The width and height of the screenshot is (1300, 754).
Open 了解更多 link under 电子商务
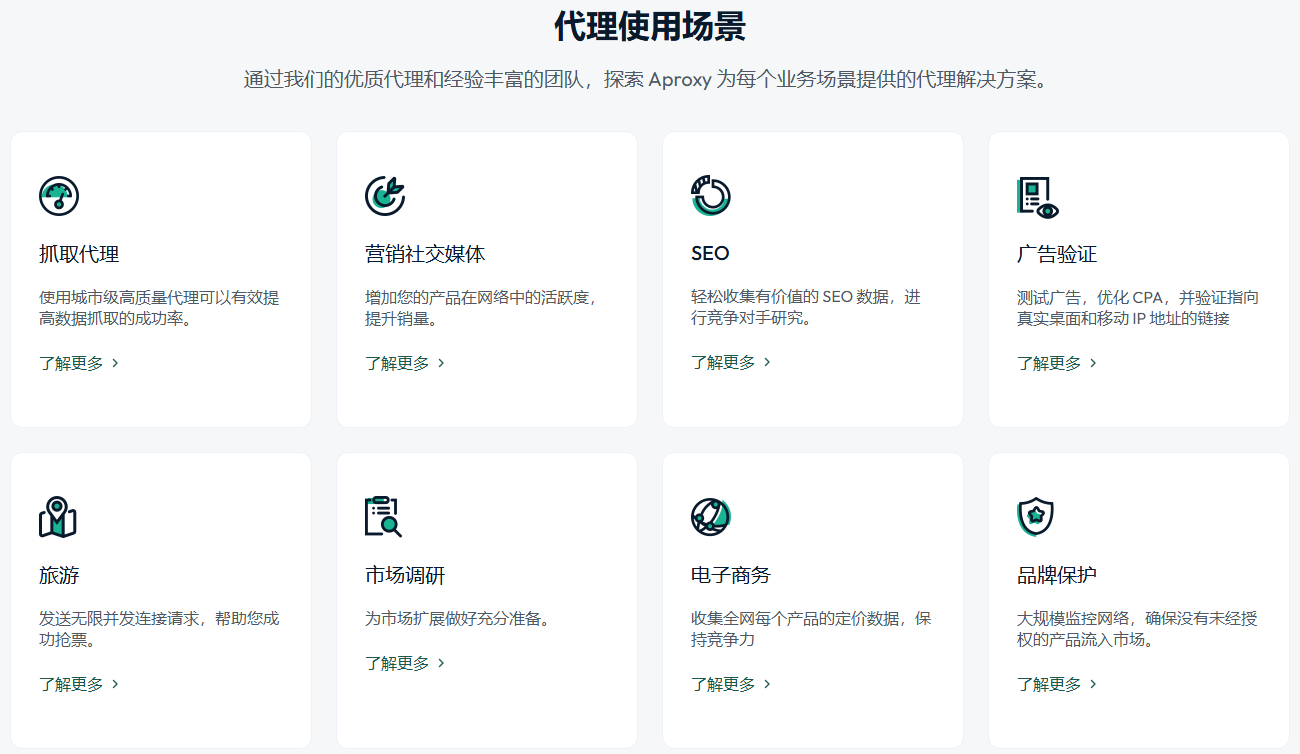pos(731,684)
